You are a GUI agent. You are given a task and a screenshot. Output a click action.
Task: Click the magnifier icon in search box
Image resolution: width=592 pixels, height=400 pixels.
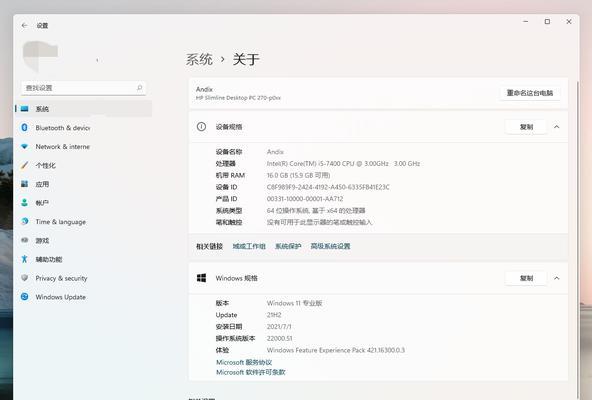[x=139, y=88]
